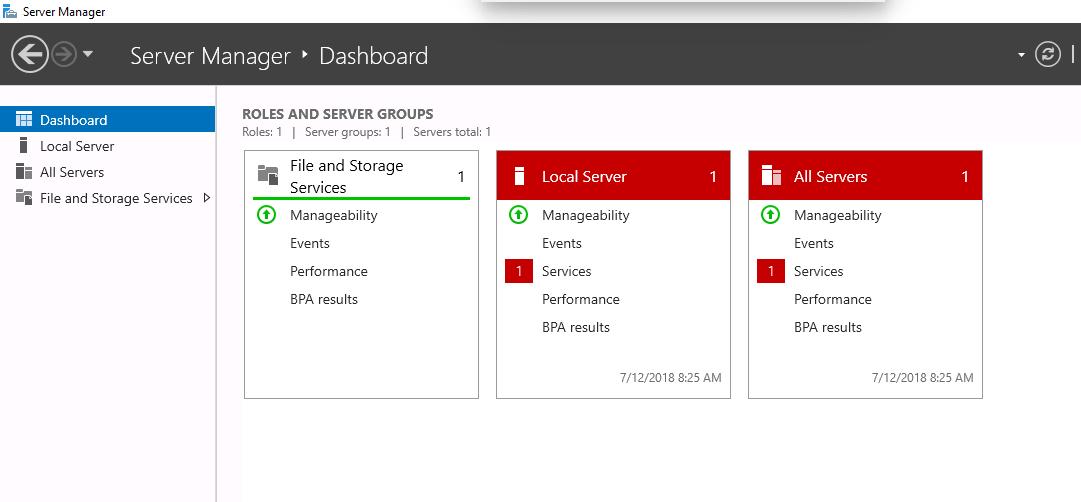Select Dashboard in the left sidebar
This screenshot has width=1081, height=502.
click(x=73, y=120)
